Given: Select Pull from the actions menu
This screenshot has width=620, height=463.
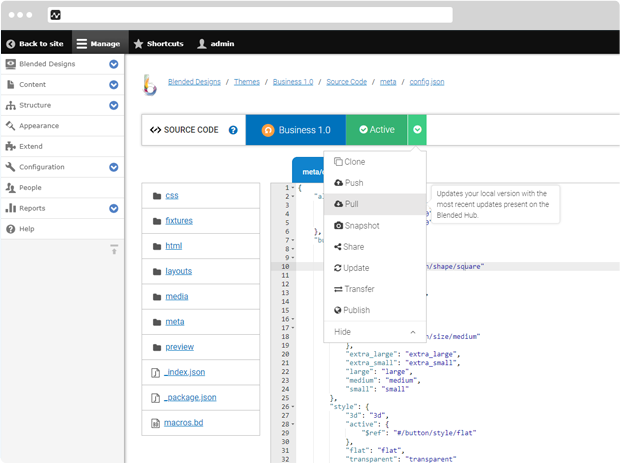Looking at the screenshot, I should click(x=352, y=204).
